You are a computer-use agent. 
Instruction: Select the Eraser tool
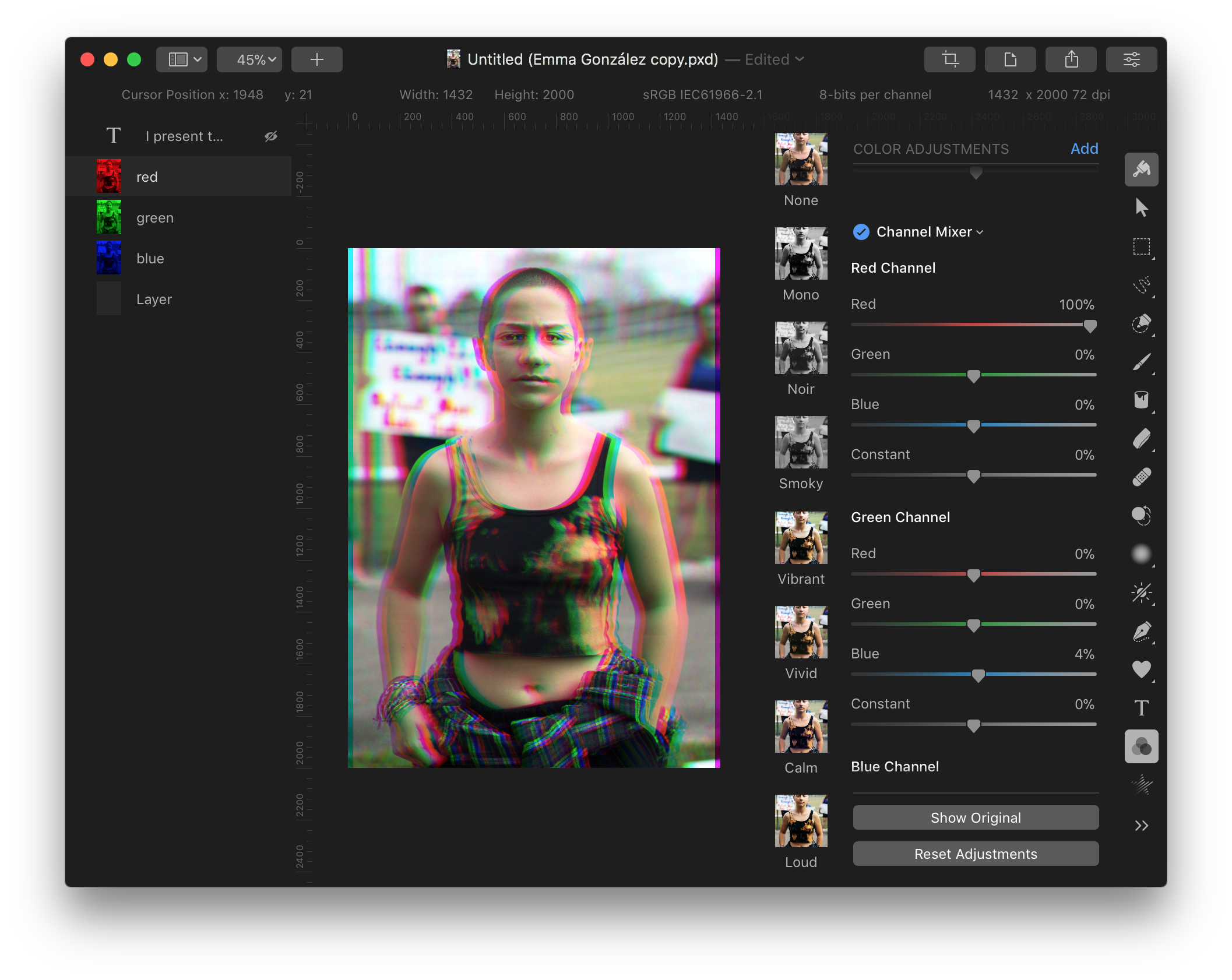1141,439
